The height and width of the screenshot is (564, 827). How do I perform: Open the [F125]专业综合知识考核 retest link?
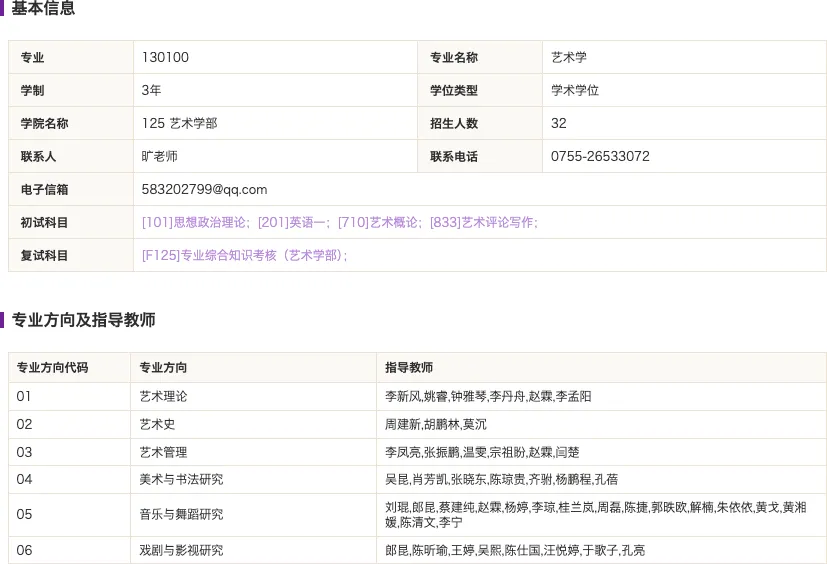tap(242, 256)
